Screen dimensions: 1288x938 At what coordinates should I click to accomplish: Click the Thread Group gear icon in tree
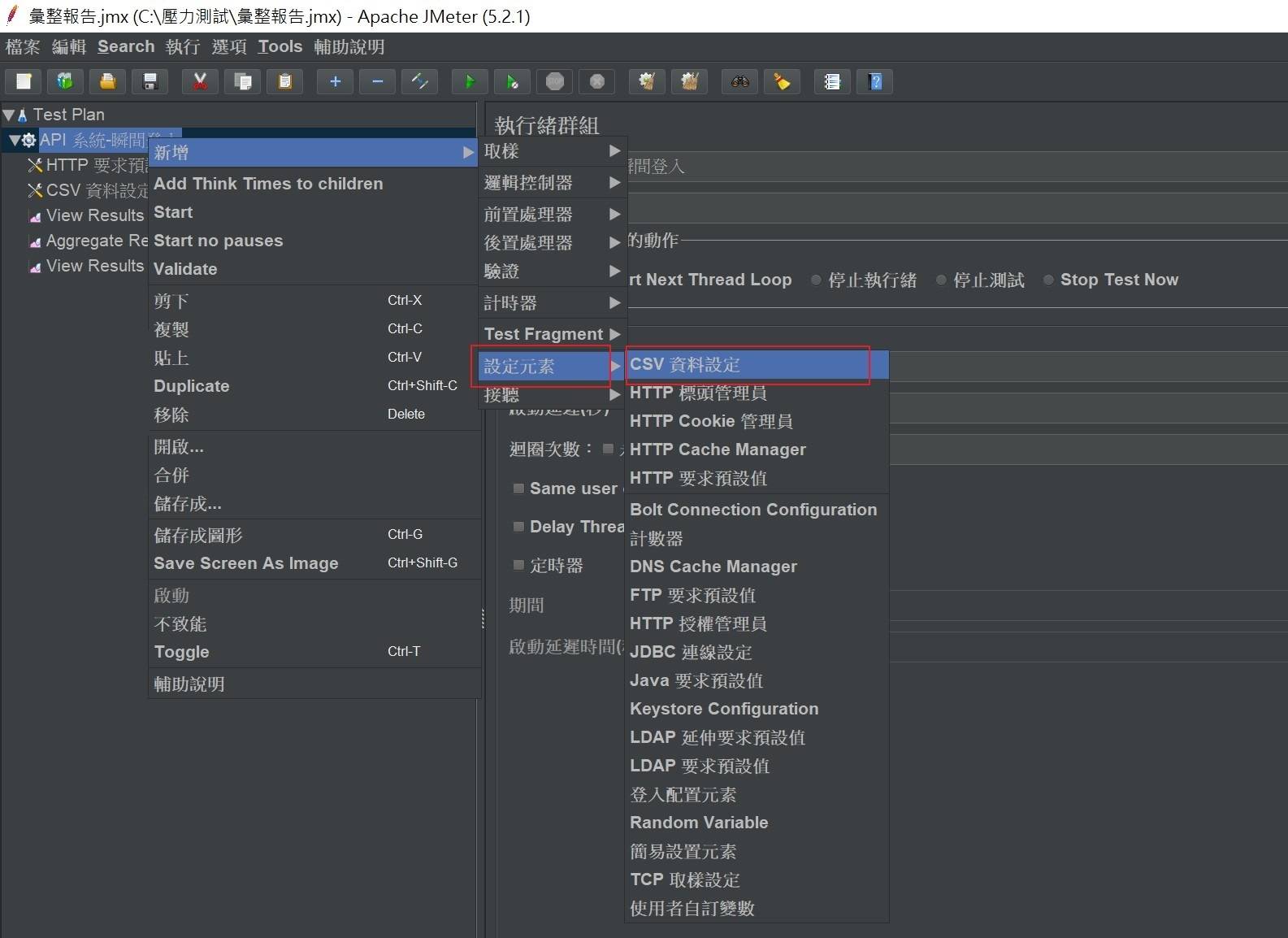28,140
